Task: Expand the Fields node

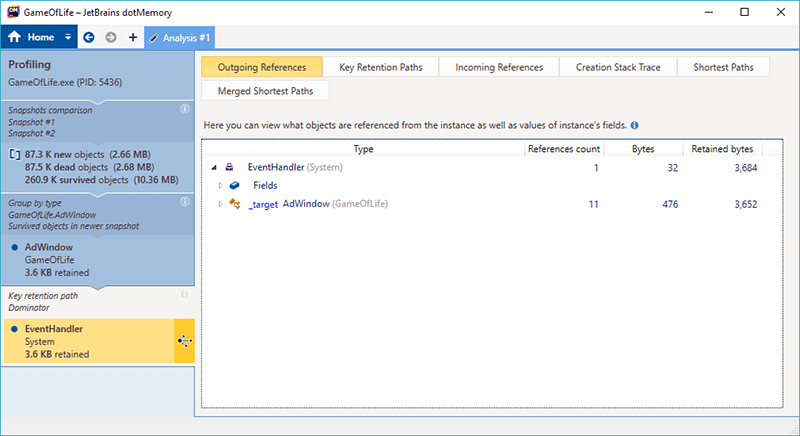Action: pos(220,186)
